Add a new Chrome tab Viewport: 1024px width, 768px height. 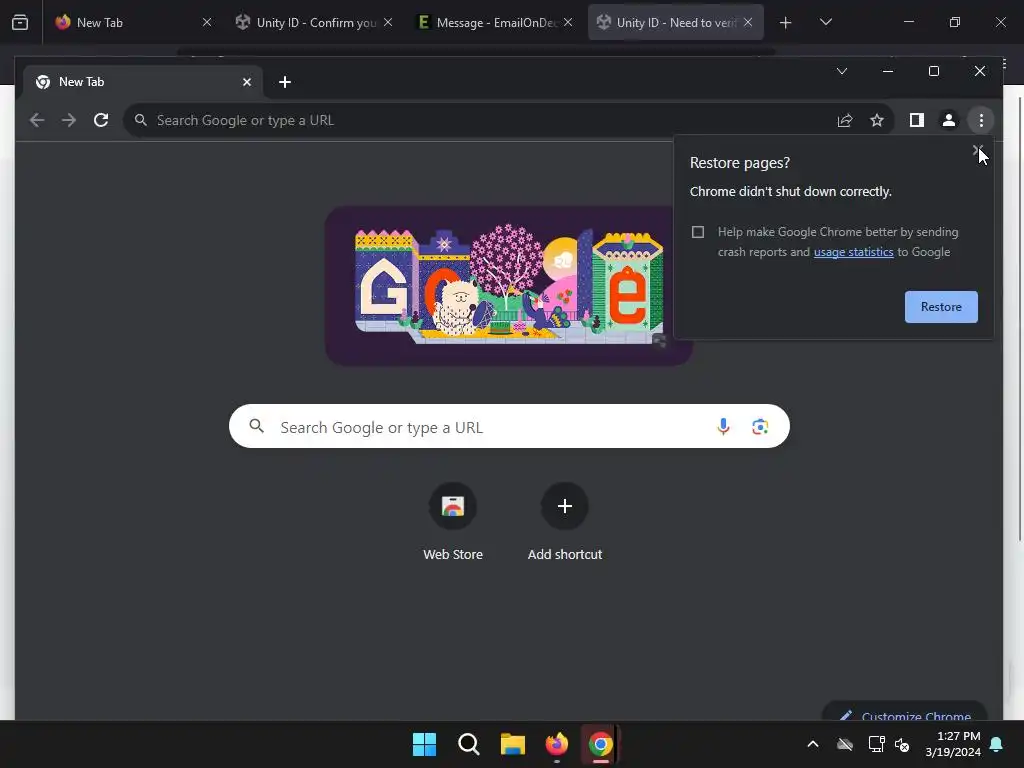coord(285,82)
